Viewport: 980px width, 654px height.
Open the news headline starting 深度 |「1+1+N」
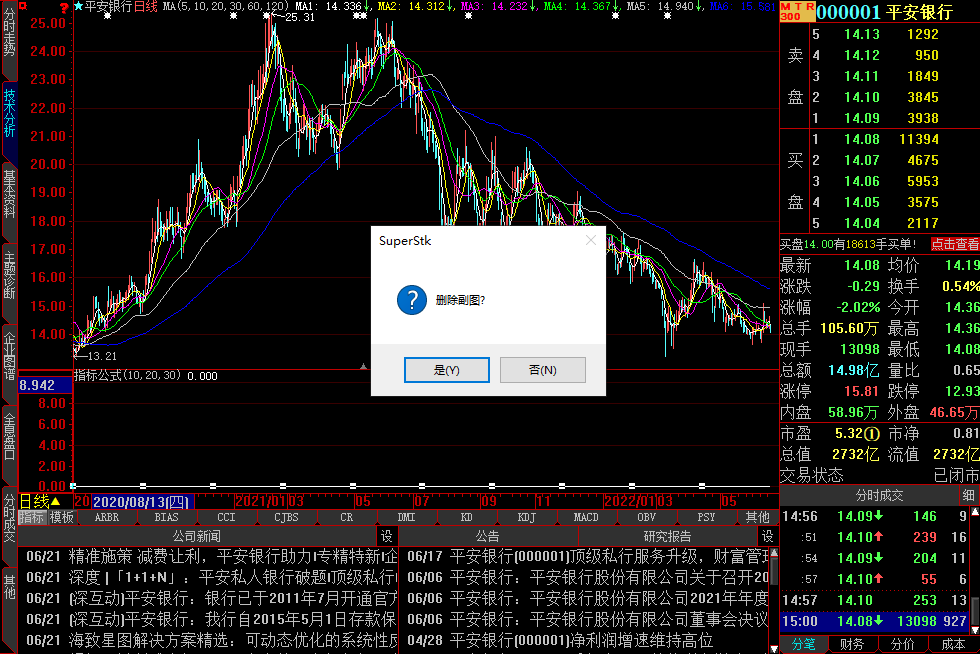point(212,578)
